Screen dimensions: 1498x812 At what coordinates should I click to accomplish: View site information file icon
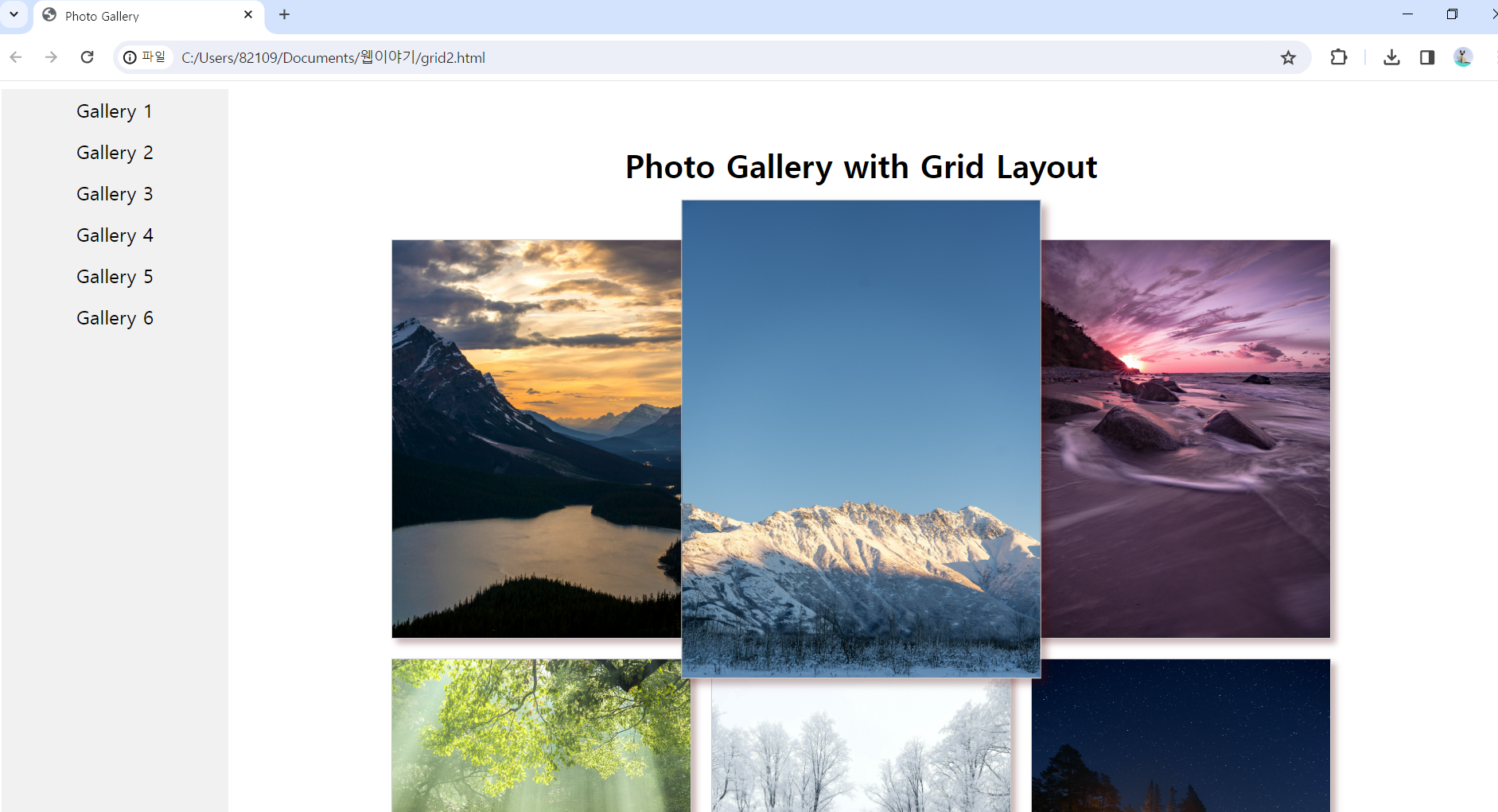[x=145, y=57]
